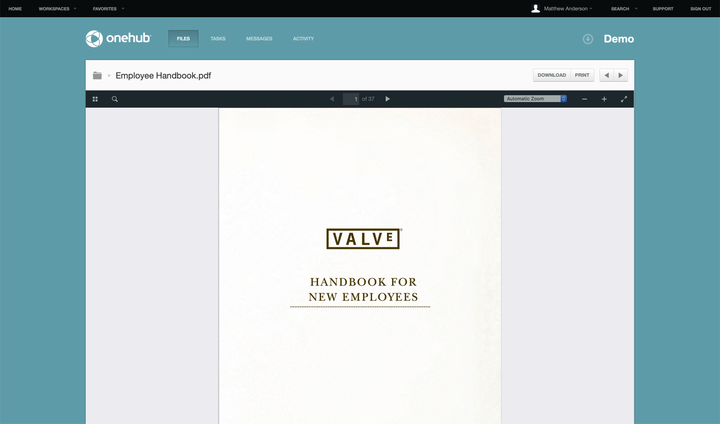
Task: Click the Demo workspace title
Action: [619, 39]
